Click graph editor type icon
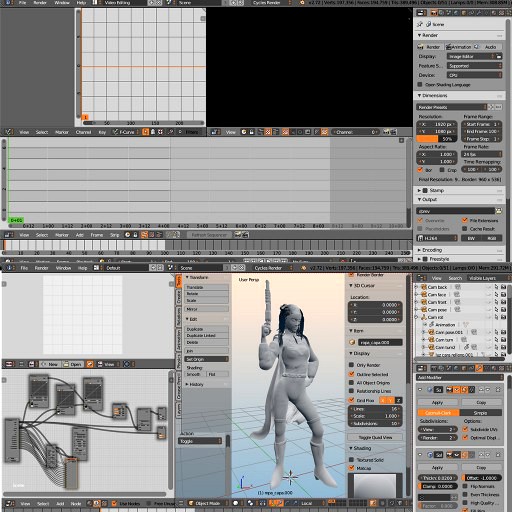Screen dimensions: 512x512 coord(9,132)
